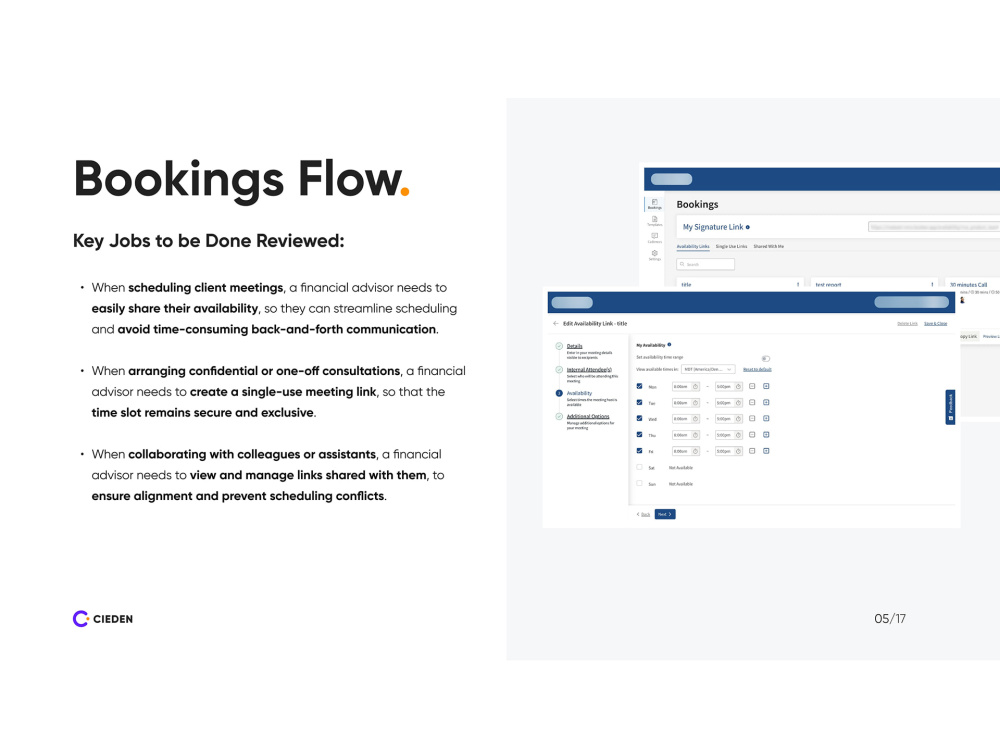The height and width of the screenshot is (750, 1000).
Task: Add time slot on Fri row
Action: pos(766,451)
